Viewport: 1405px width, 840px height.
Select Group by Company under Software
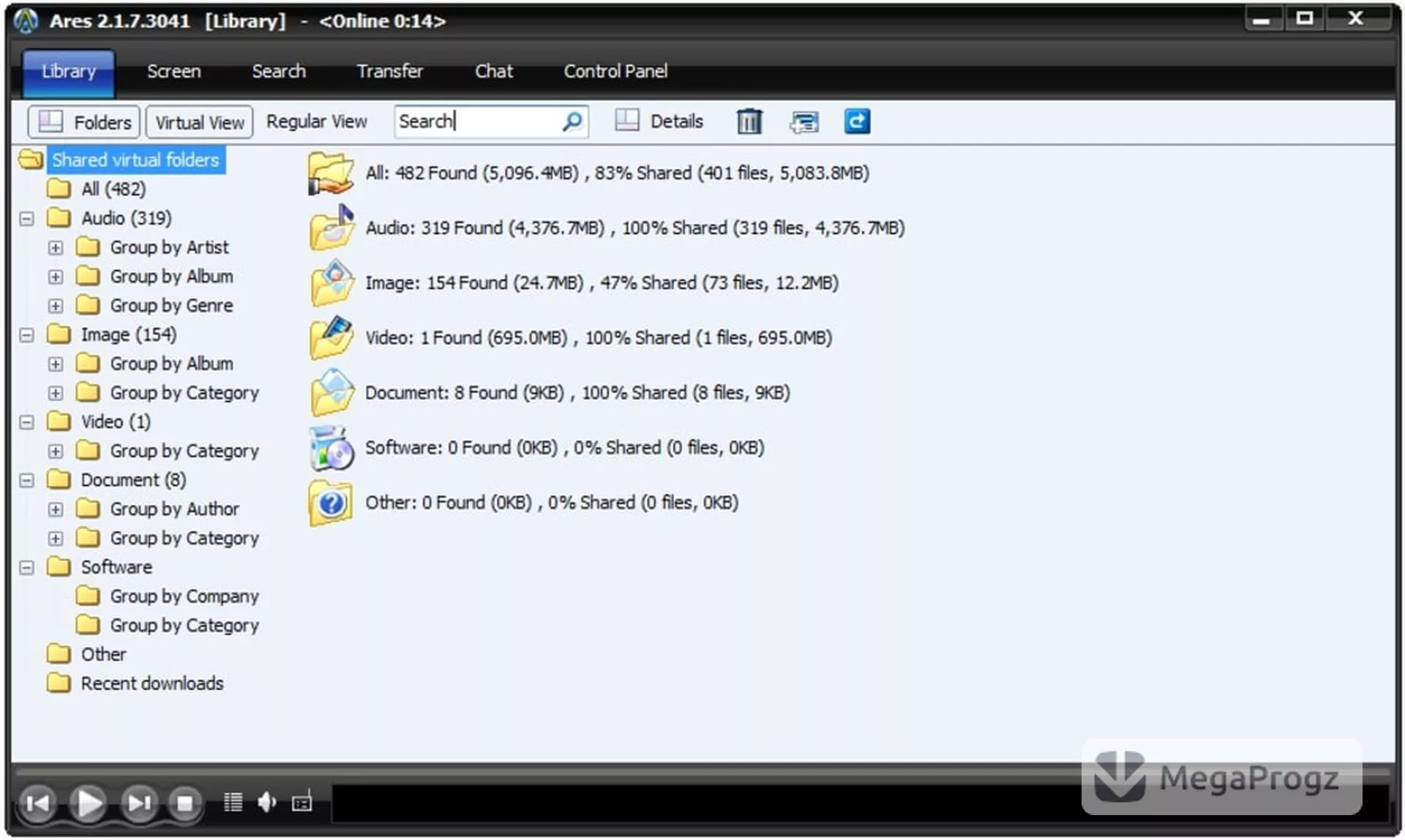point(184,596)
